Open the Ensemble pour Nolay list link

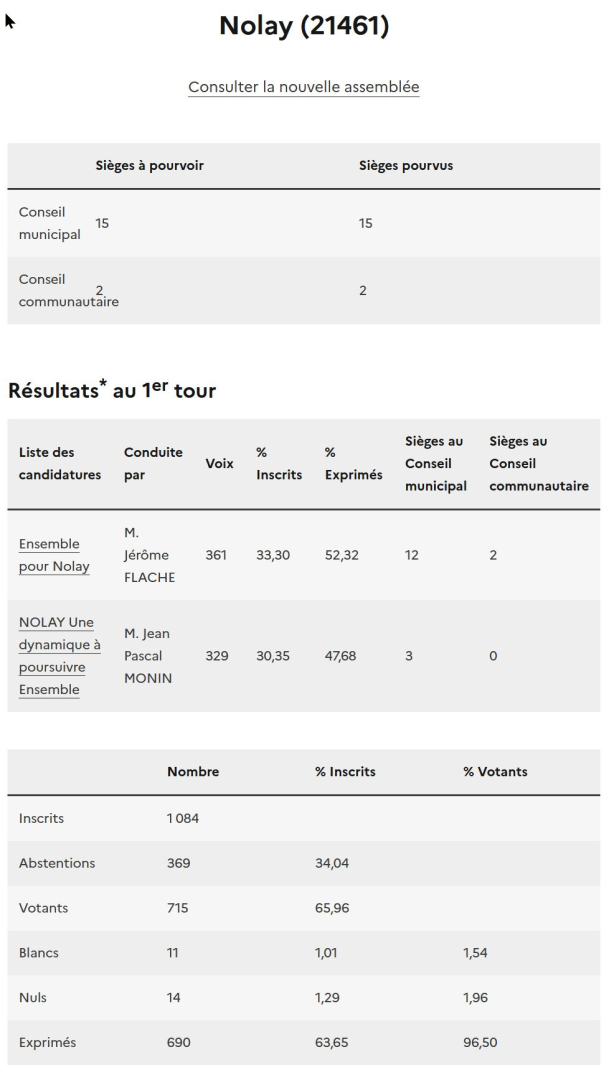[54, 555]
